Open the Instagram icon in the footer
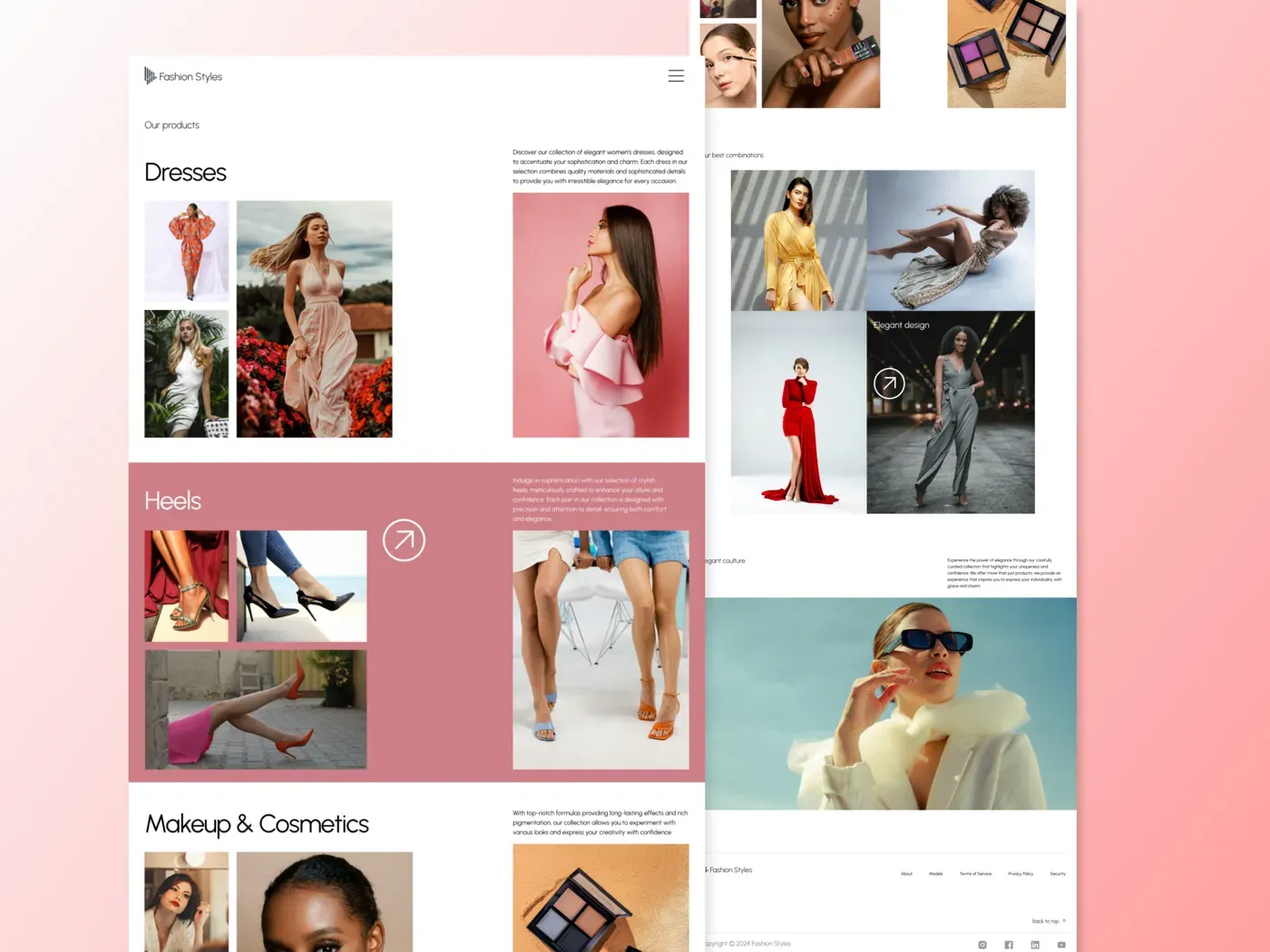Screen dimensions: 1270x952 [982, 945]
